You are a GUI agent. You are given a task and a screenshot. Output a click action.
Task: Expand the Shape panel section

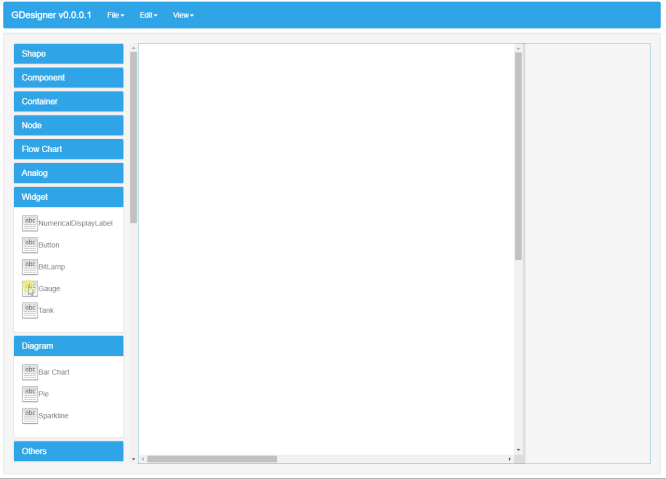(68, 54)
